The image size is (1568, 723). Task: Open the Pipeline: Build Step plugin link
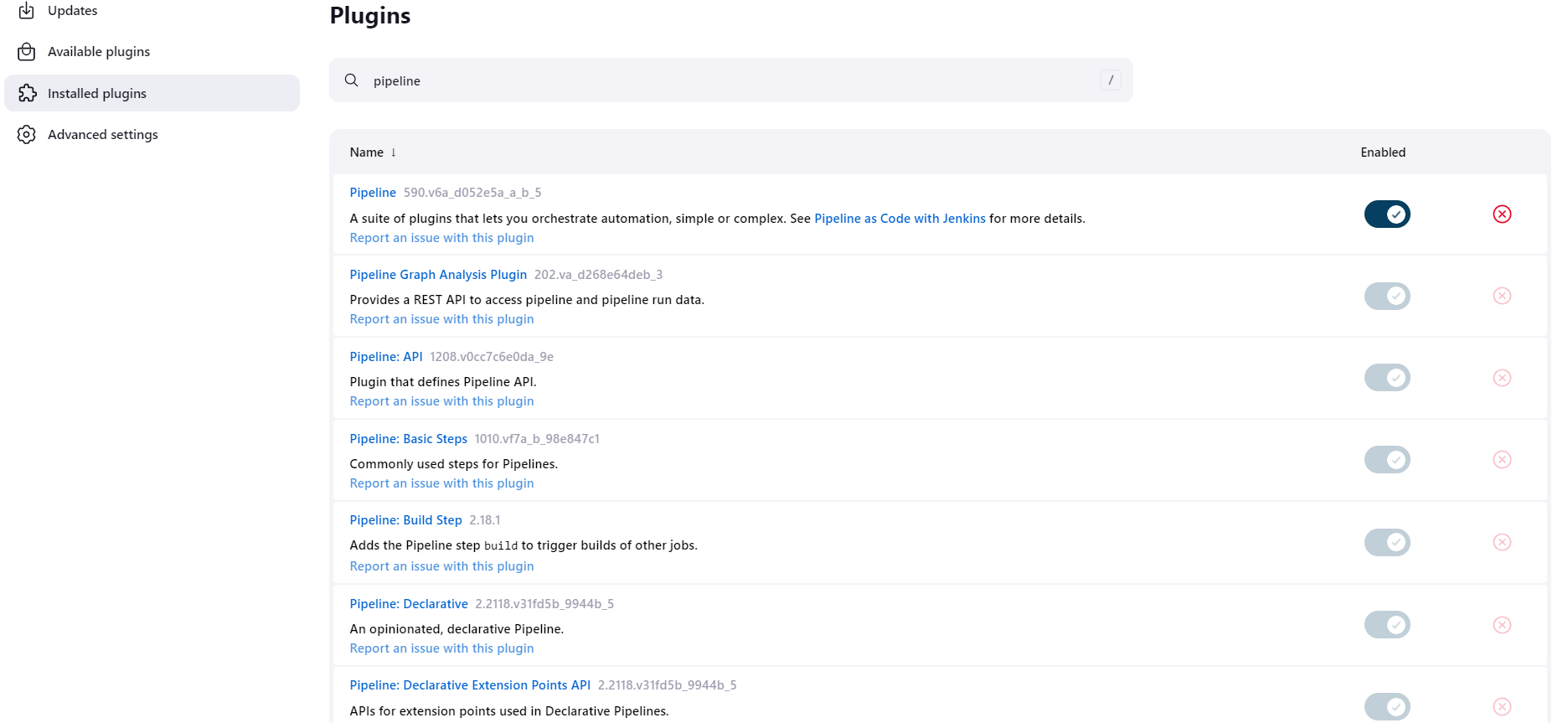click(x=405, y=520)
